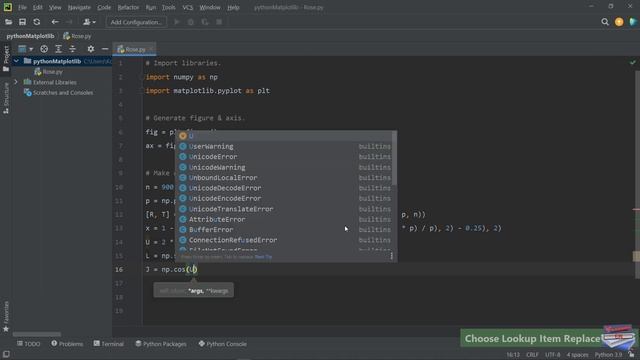Open project panel settings gear
The height and width of the screenshot is (360, 640).
(91, 49)
